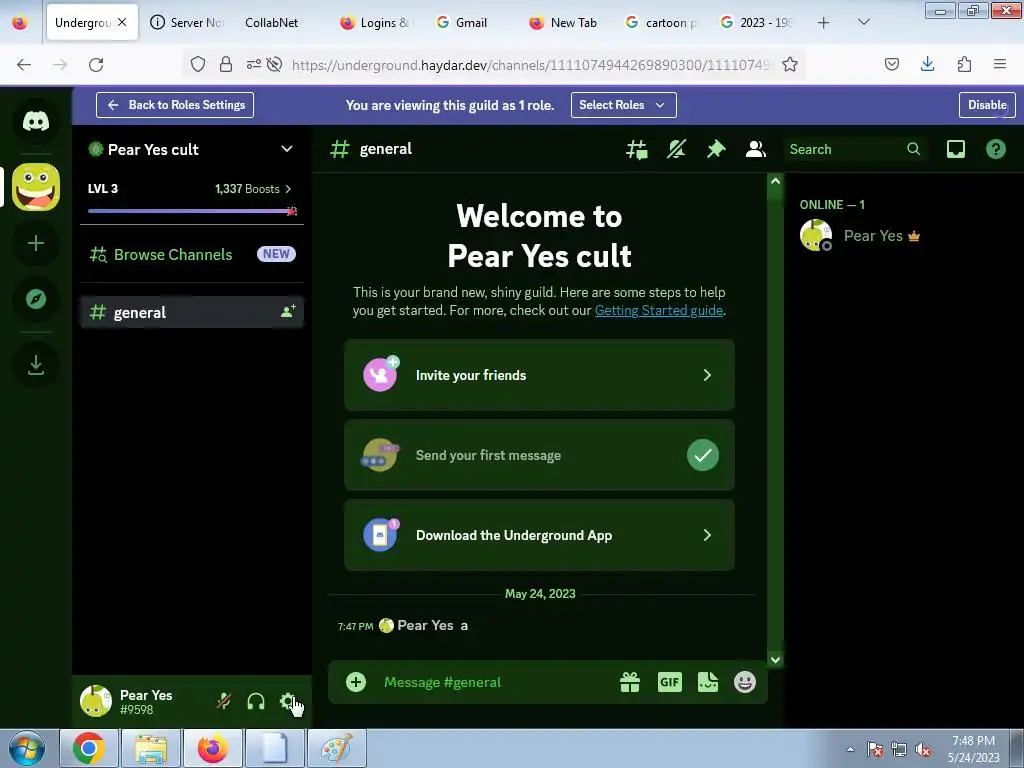Open the sticker picker icon

(707, 682)
